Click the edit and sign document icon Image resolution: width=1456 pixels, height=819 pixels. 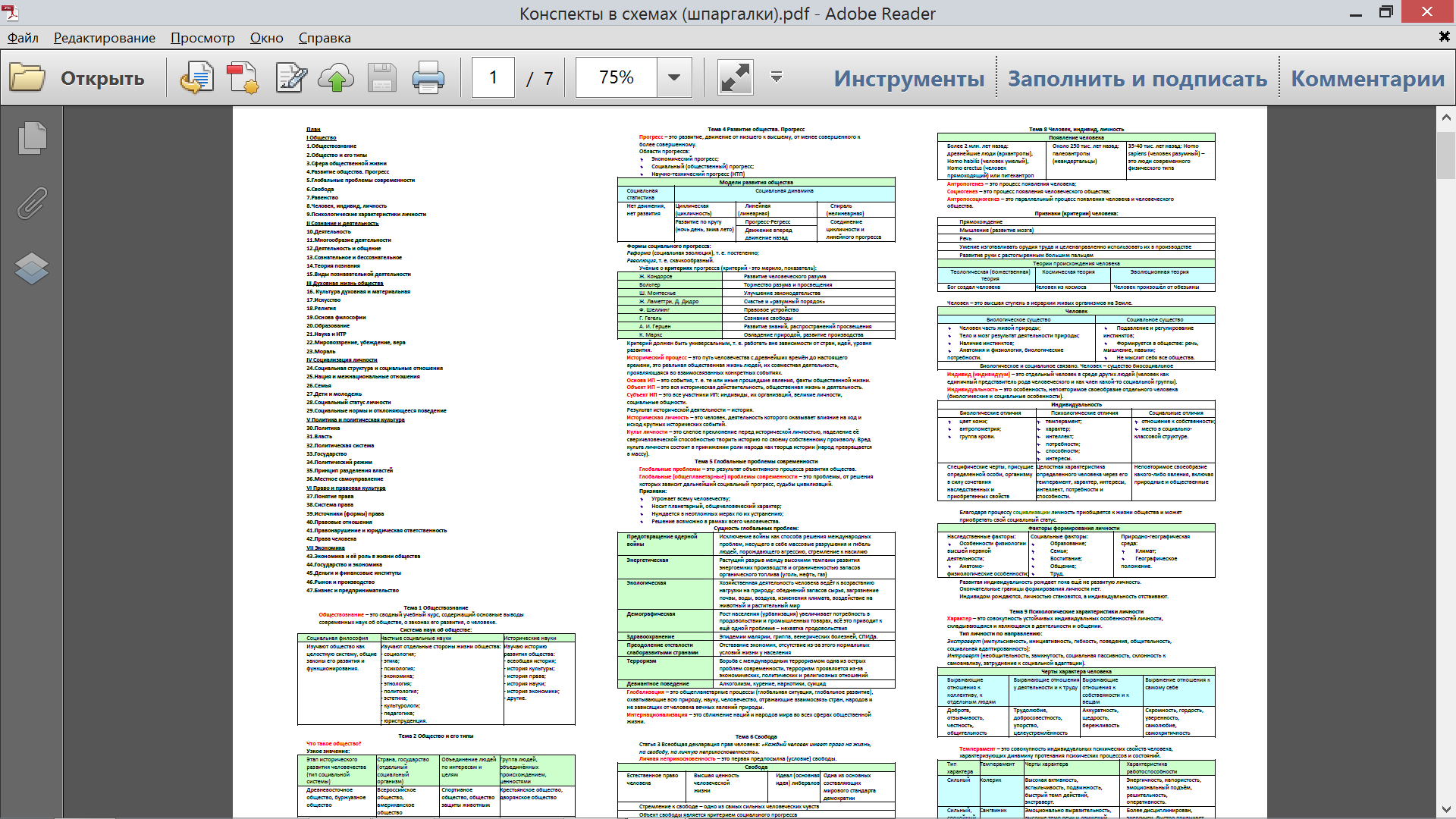291,77
